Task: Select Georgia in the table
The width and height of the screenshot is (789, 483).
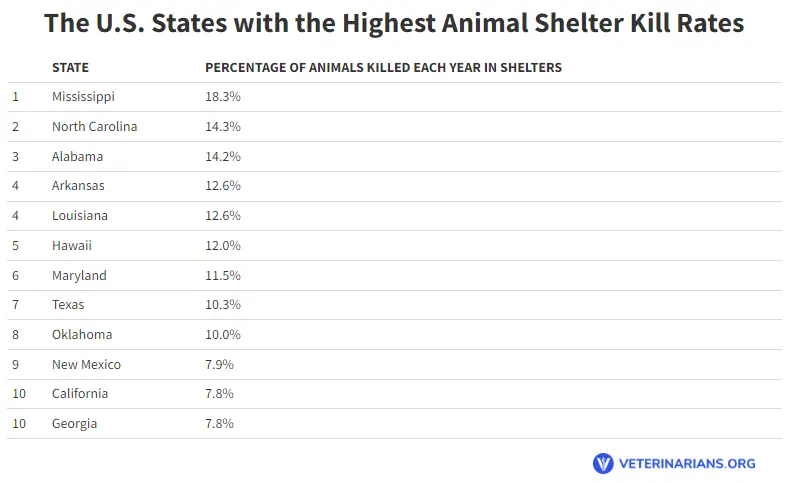Action: (75, 424)
